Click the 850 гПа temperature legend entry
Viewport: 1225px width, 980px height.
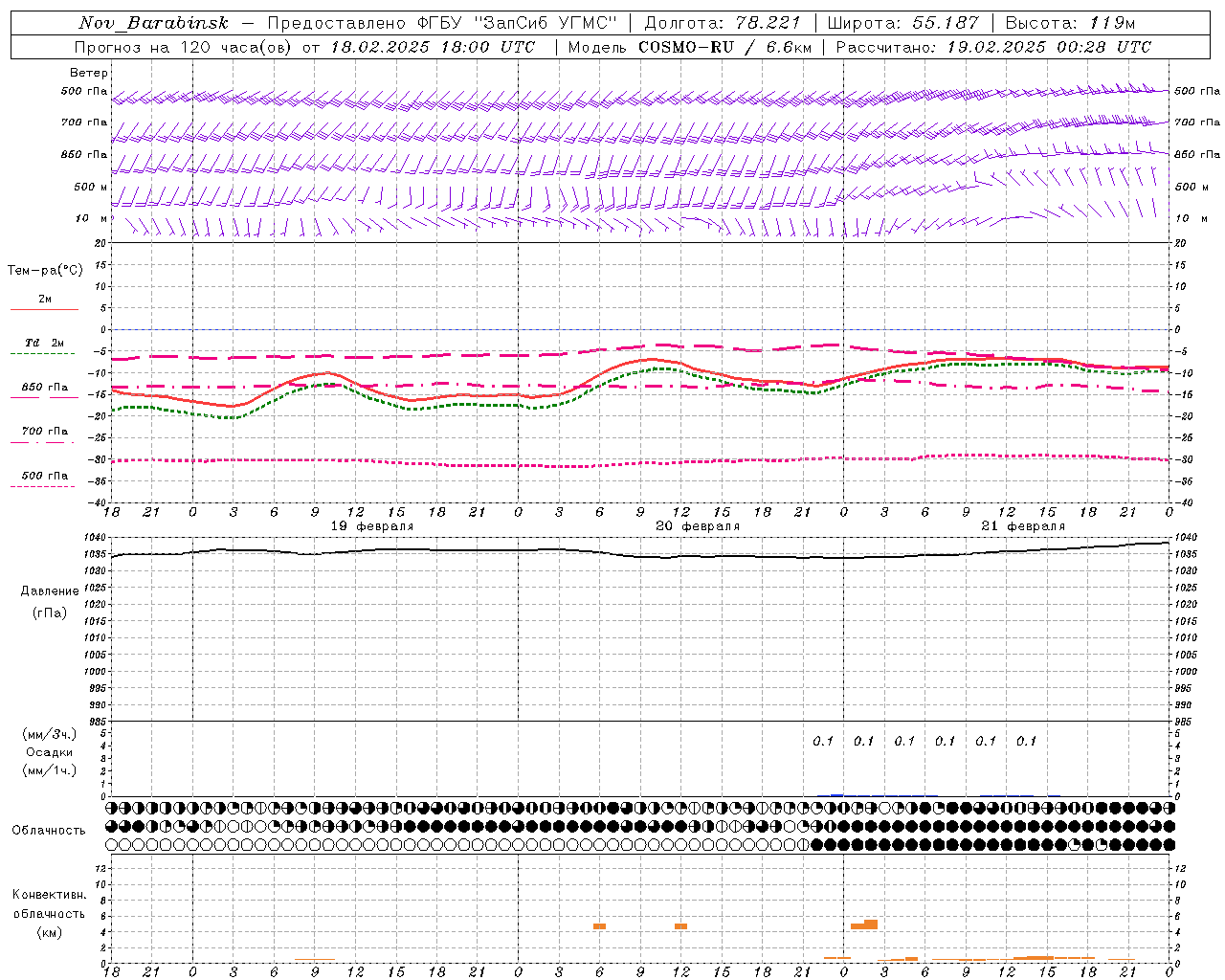tap(45, 388)
